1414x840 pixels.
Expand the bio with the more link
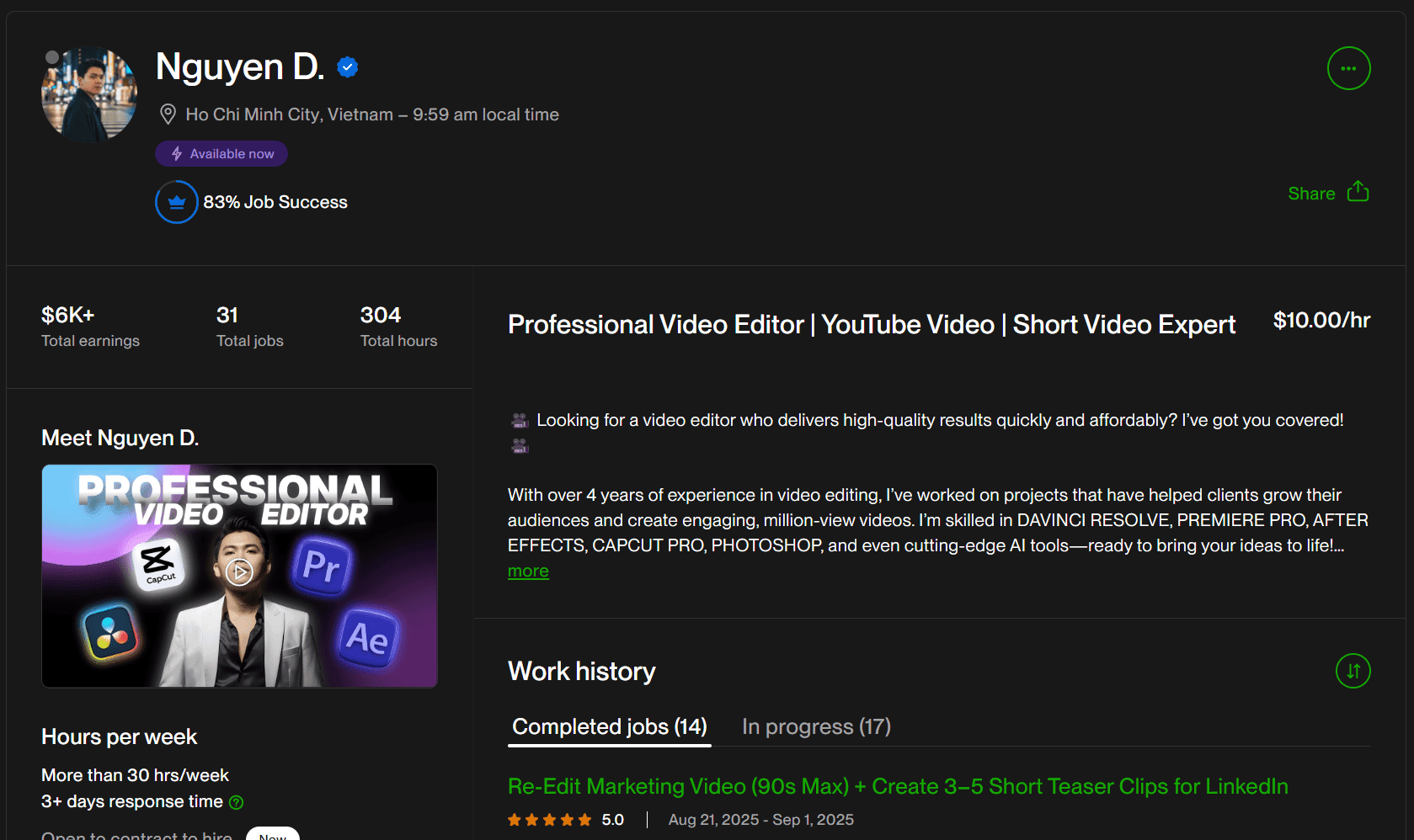click(x=528, y=572)
